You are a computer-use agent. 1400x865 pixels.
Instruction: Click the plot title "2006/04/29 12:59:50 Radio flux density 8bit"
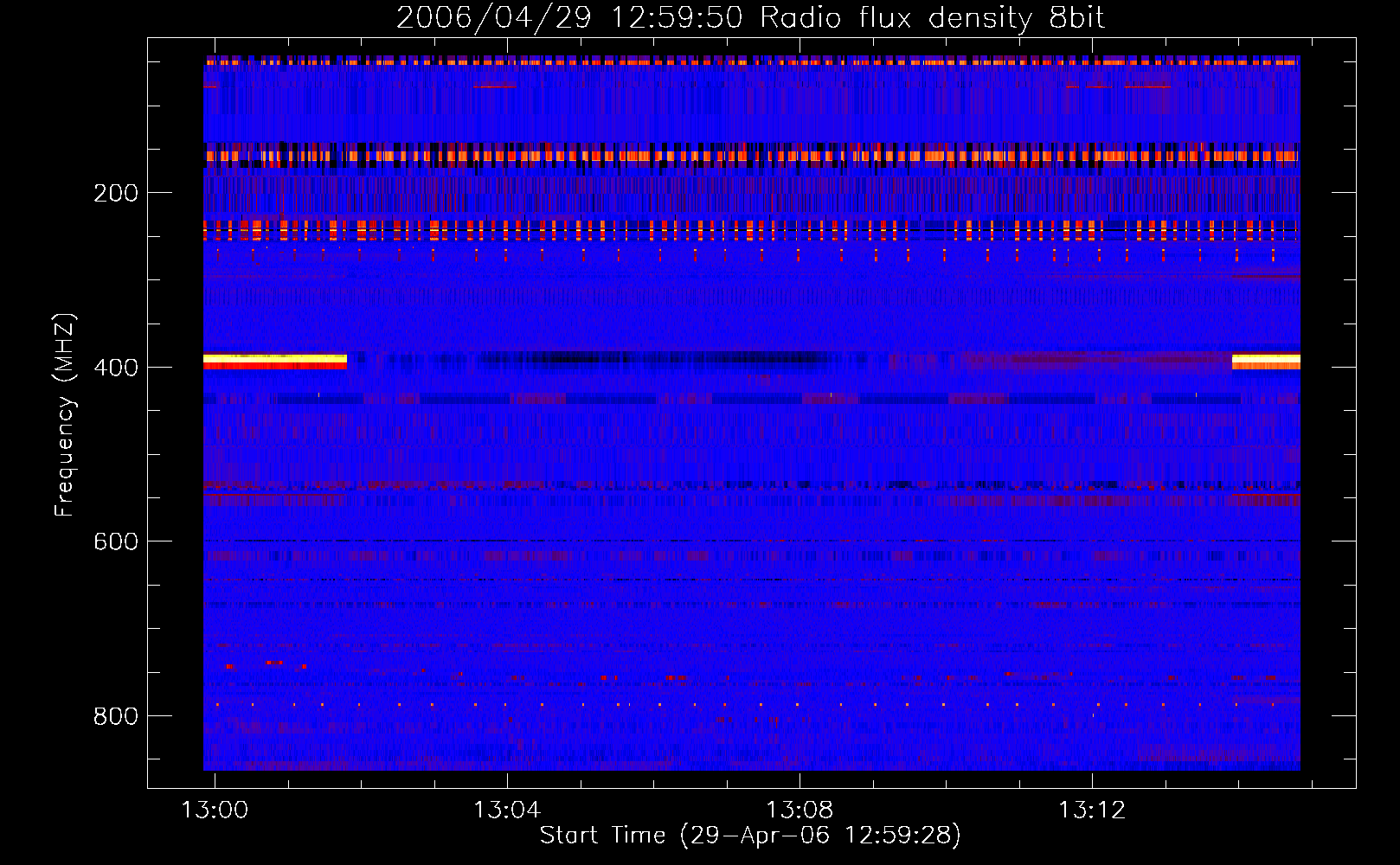(x=750, y=18)
